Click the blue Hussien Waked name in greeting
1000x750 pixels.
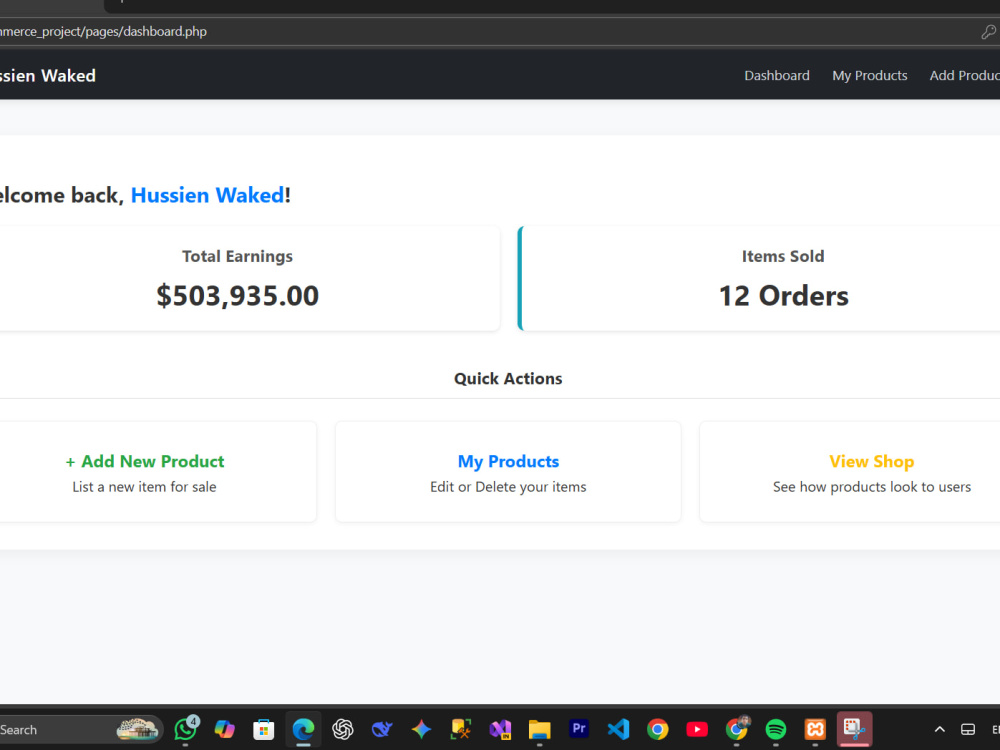pyautogui.click(x=208, y=195)
